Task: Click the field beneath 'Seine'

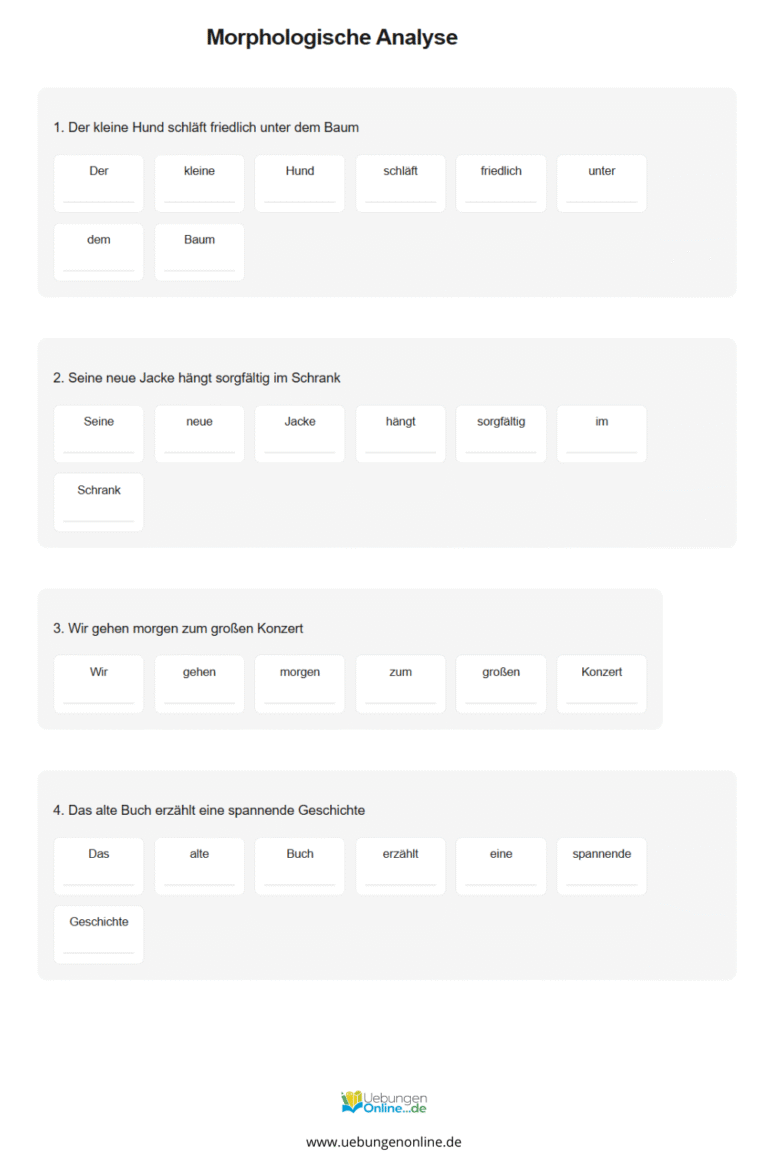Action: [x=98, y=445]
